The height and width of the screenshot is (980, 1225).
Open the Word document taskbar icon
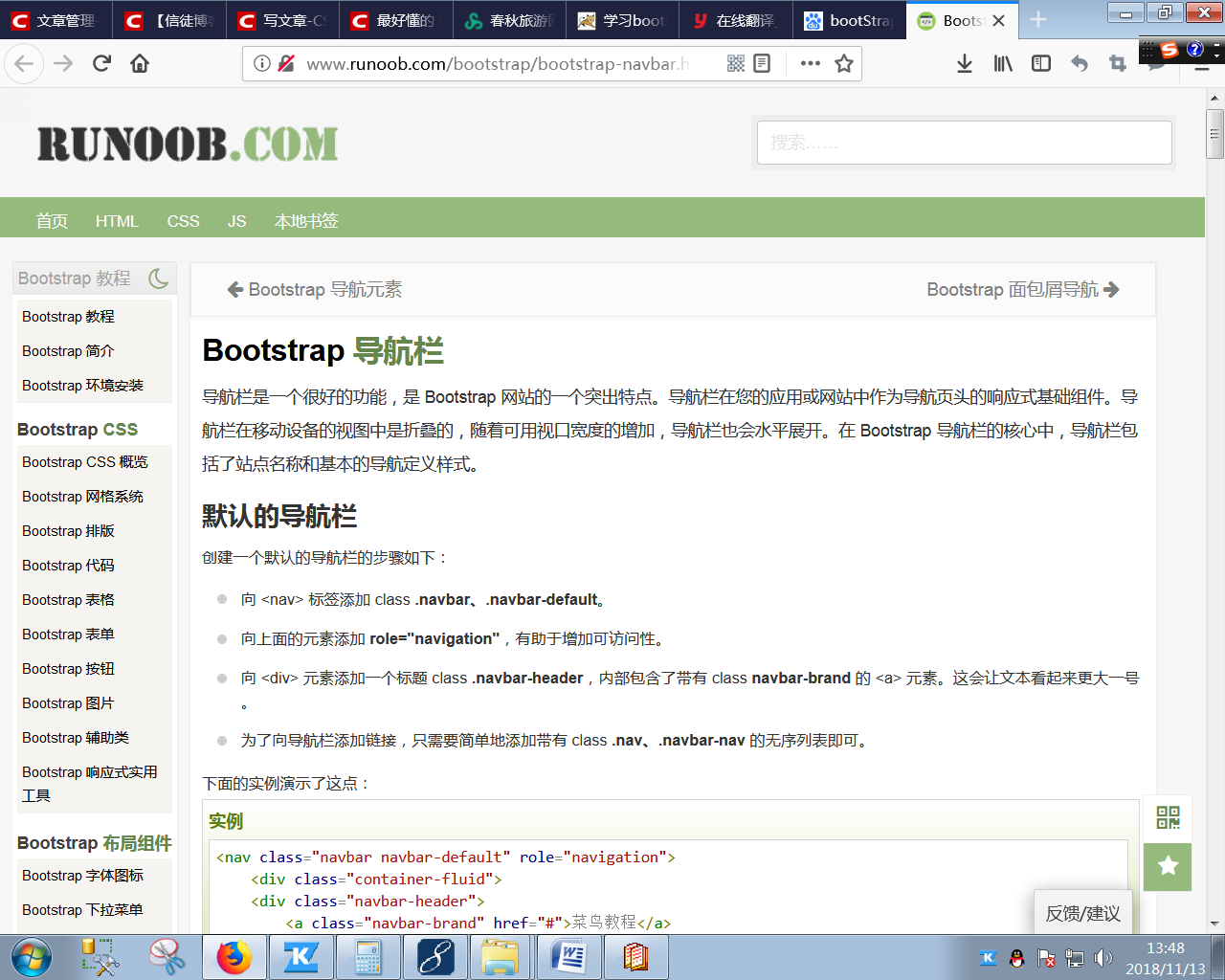(568, 957)
